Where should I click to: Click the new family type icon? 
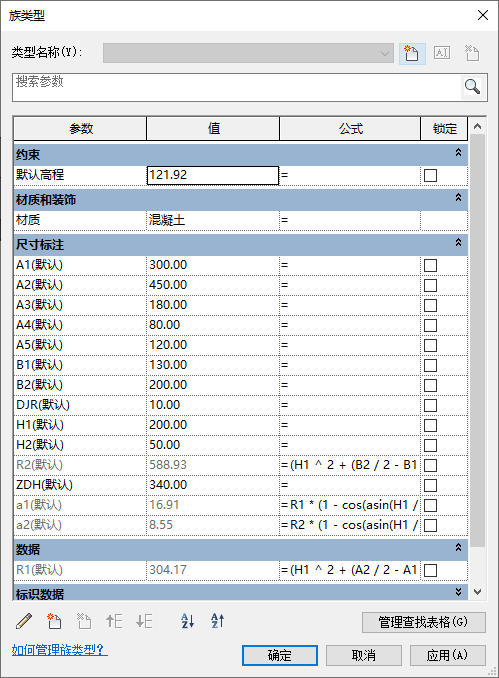[412, 53]
